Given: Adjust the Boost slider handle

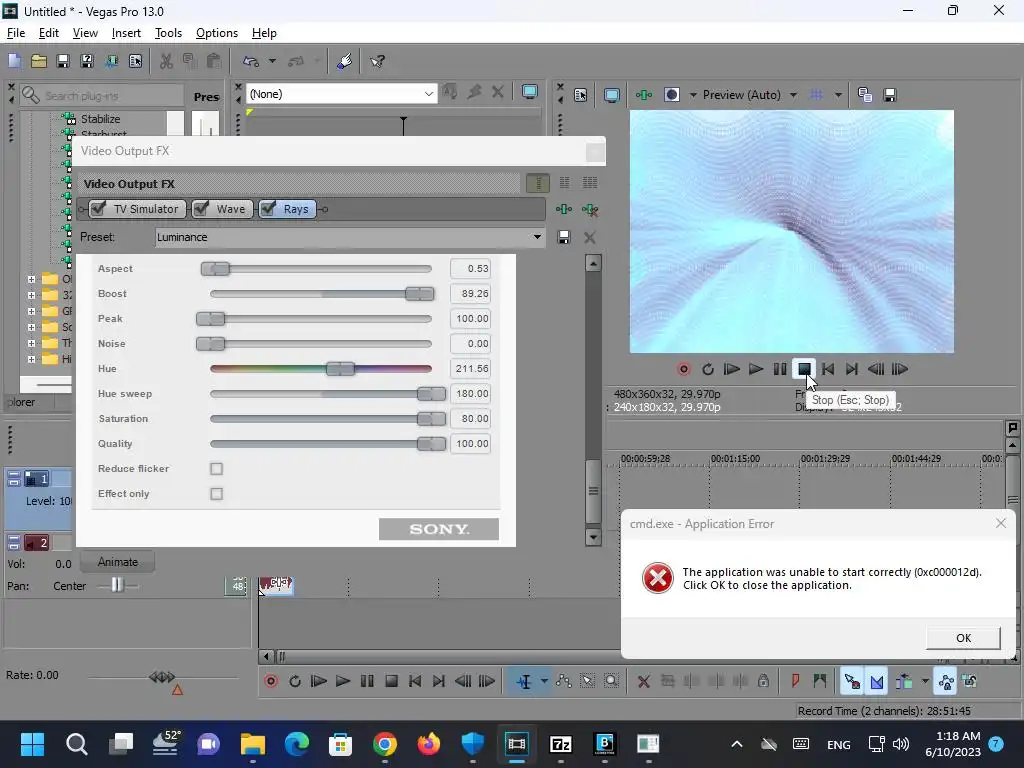Looking at the screenshot, I should coord(419,294).
